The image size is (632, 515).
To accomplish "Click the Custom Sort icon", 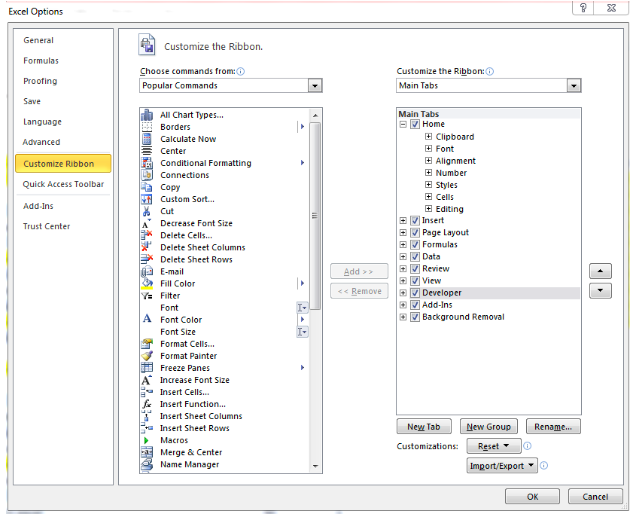I will [147, 199].
